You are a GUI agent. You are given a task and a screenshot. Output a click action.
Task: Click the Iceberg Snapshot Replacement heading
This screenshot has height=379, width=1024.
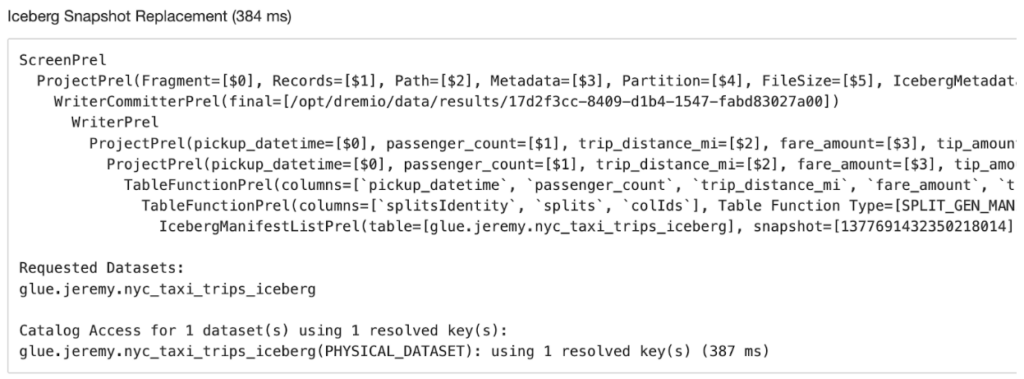(149, 17)
